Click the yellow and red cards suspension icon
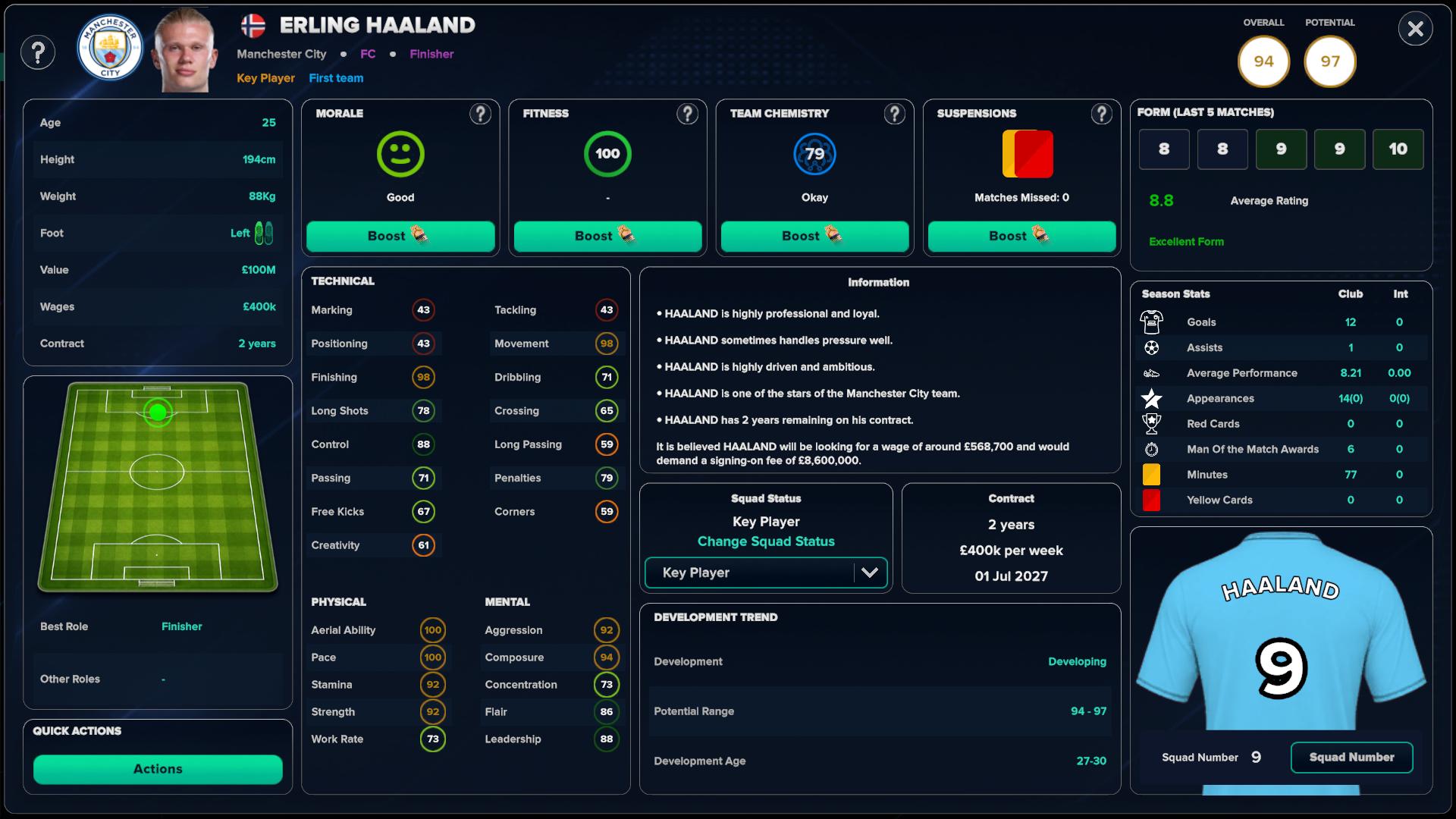The height and width of the screenshot is (819, 1456). [x=1028, y=154]
